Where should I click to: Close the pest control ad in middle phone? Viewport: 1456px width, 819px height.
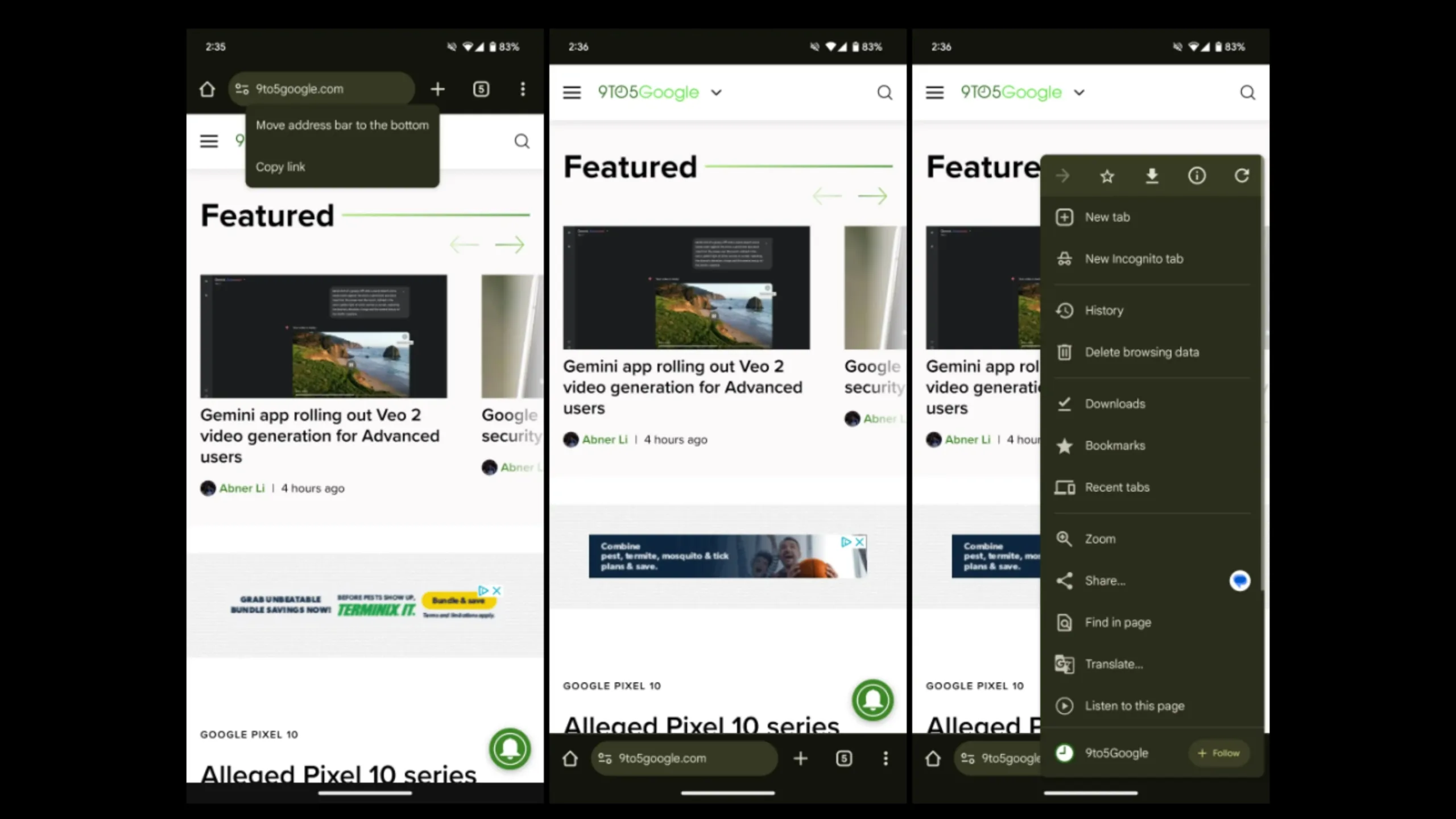861,541
